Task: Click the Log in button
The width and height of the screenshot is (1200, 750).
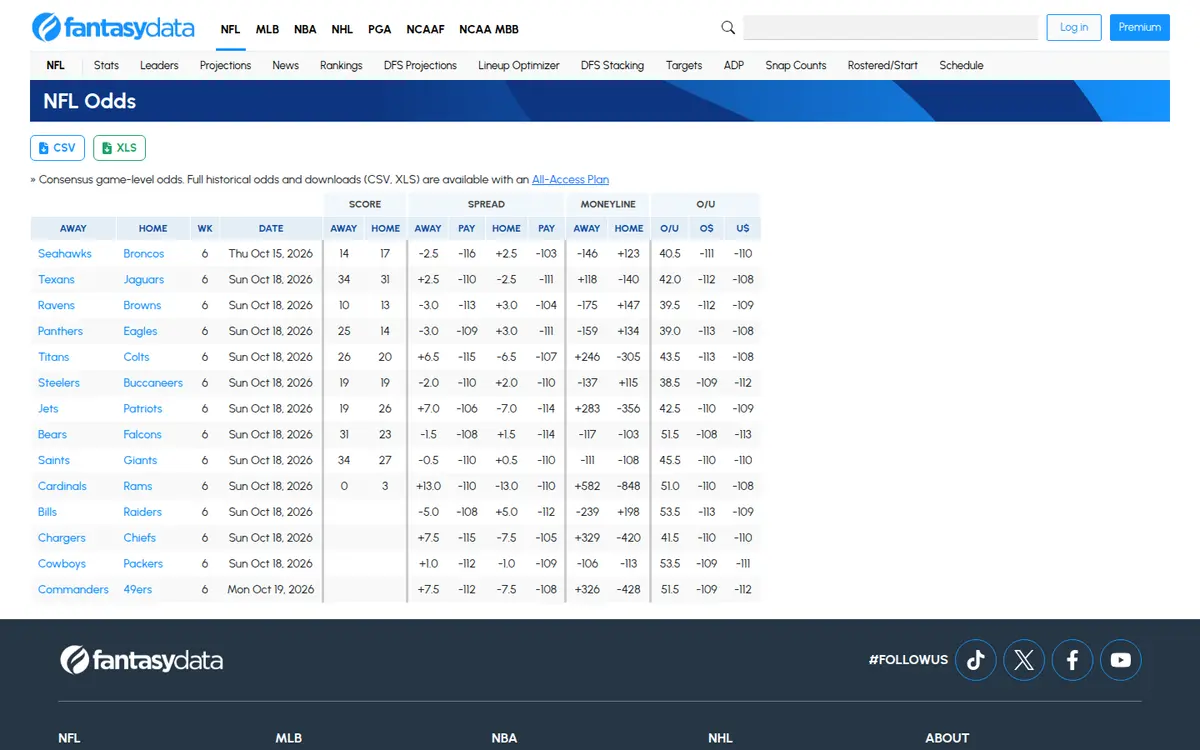Action: coord(1074,27)
